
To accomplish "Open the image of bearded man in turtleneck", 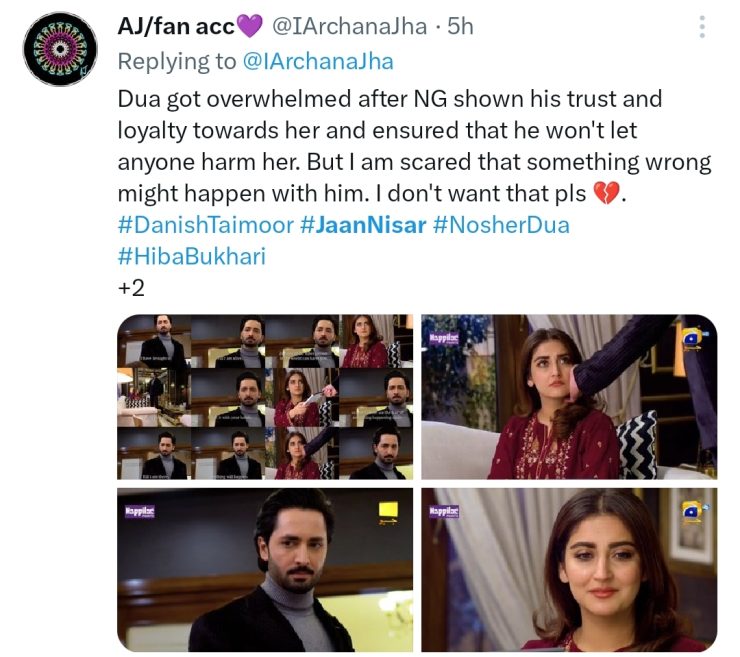I will pyautogui.click(x=265, y=570).
